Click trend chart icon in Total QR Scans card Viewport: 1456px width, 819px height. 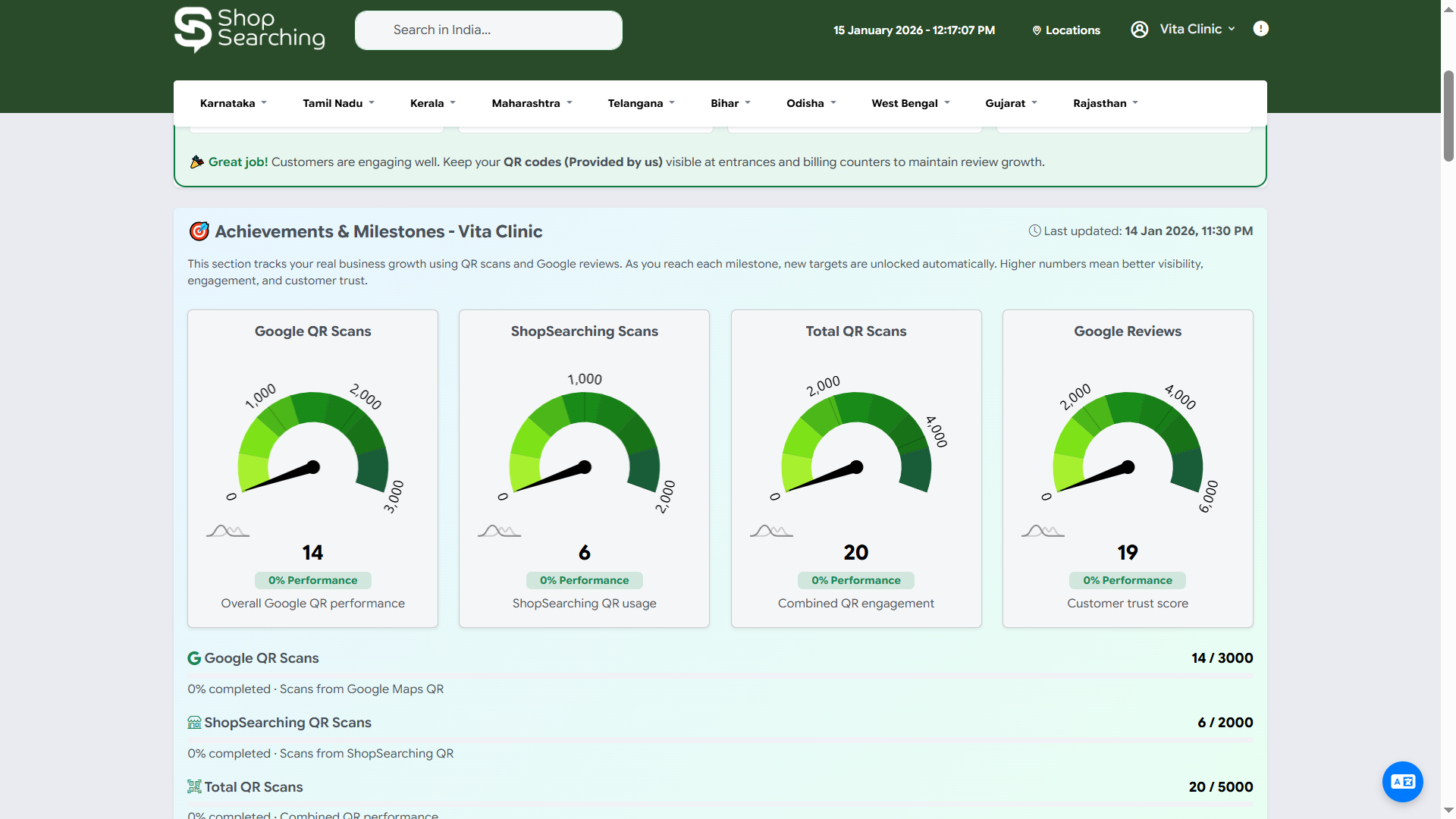click(x=771, y=531)
